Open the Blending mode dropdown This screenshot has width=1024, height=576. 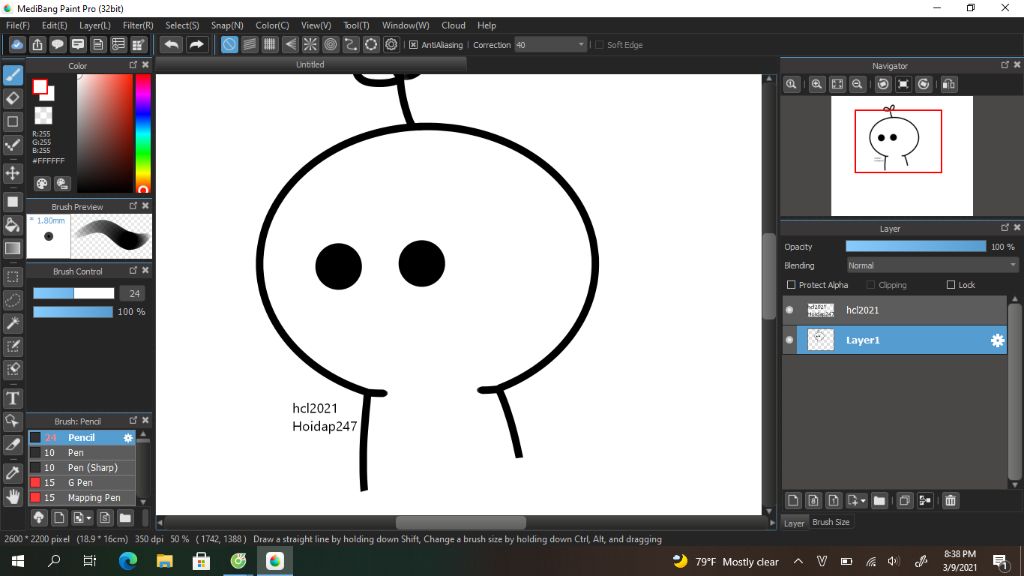[x=932, y=266]
